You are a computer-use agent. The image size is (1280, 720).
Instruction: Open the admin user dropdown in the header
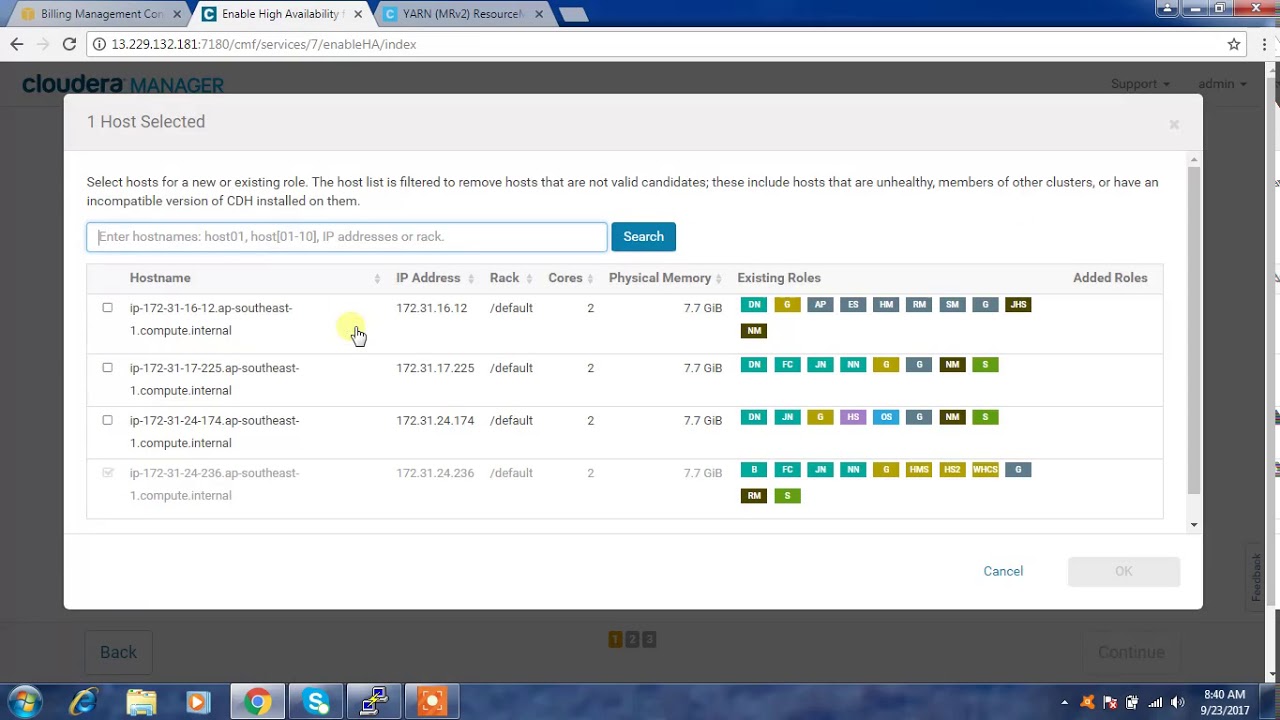point(1222,84)
